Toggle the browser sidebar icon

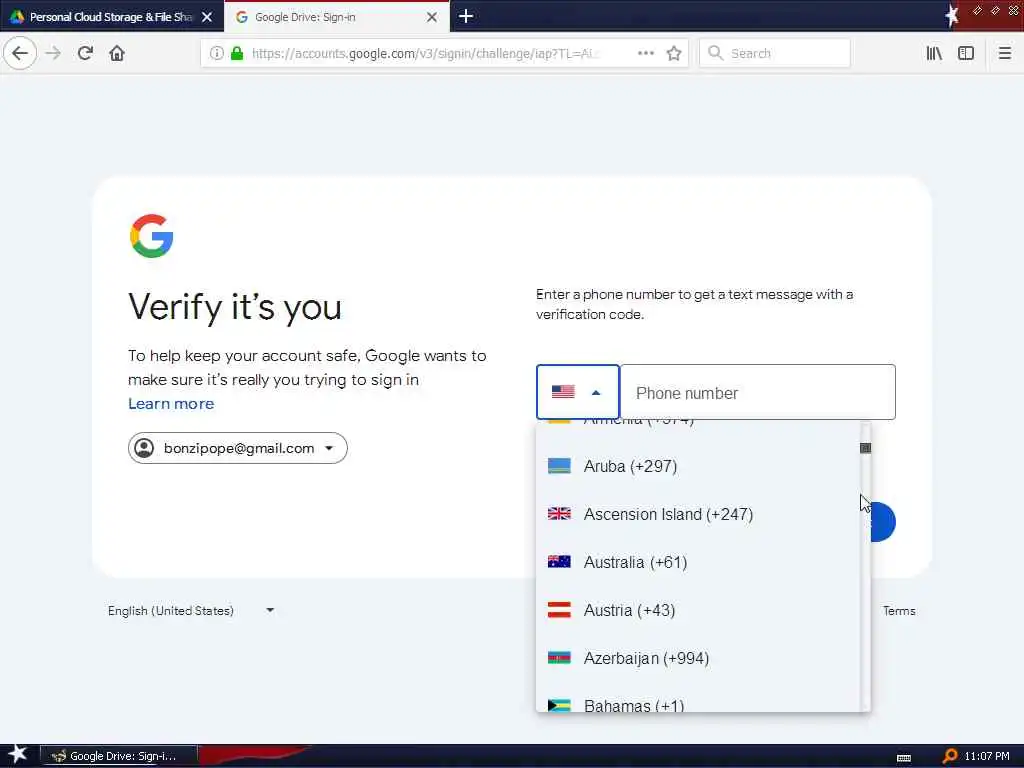point(966,53)
